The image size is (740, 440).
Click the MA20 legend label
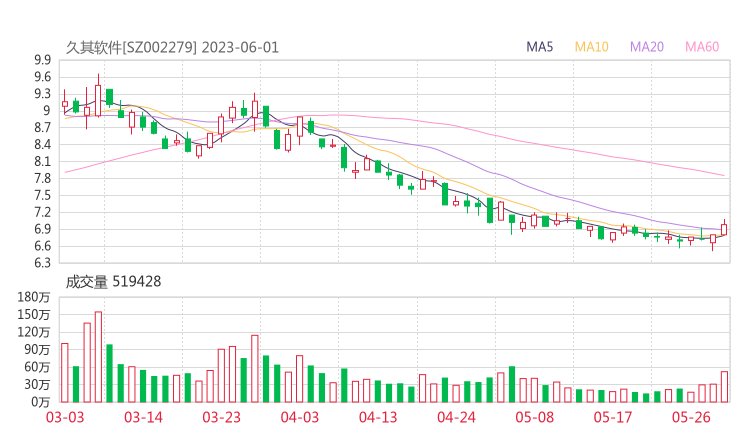647,47
